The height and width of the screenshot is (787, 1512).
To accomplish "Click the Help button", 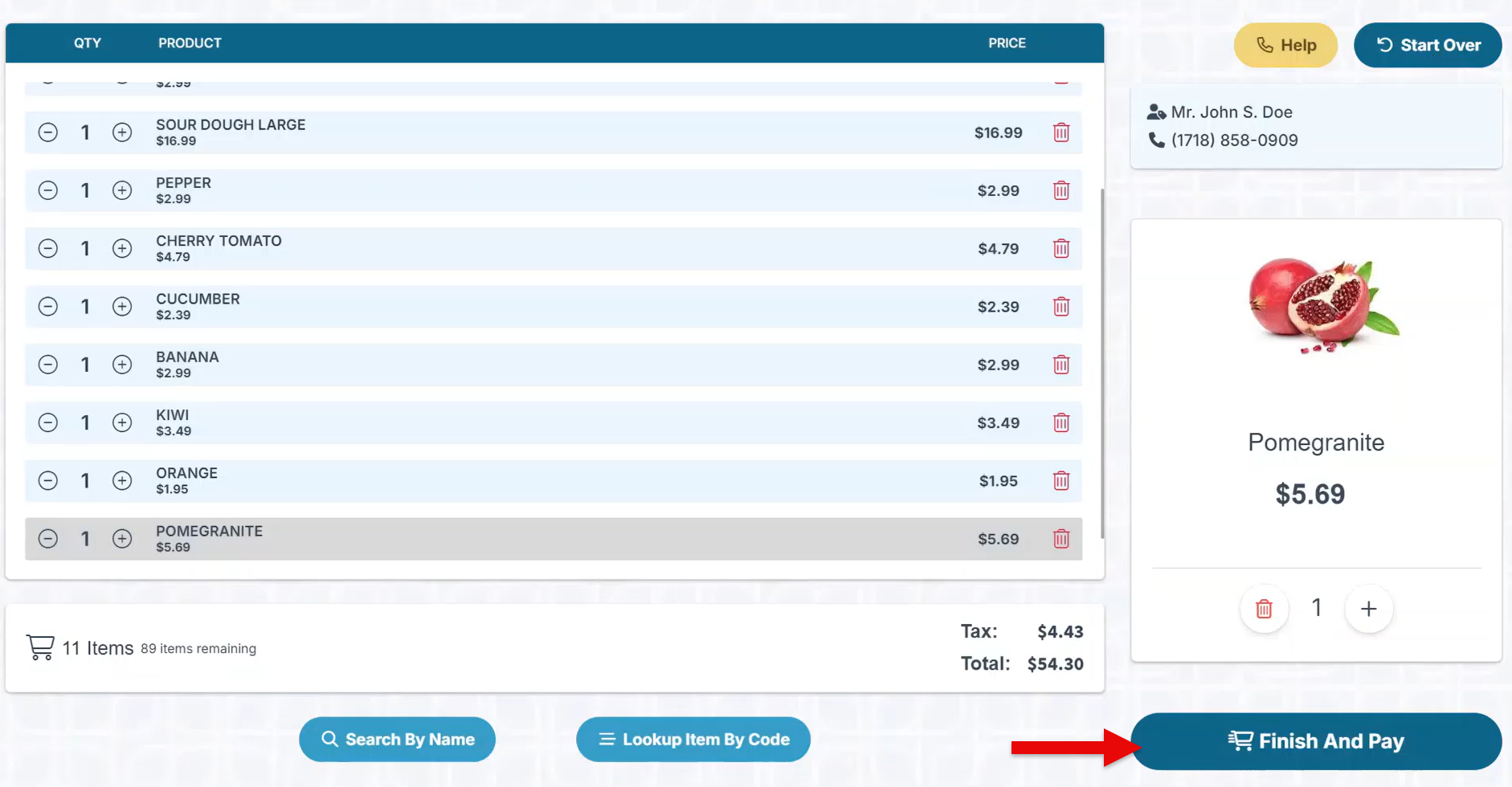I will pyautogui.click(x=1285, y=45).
